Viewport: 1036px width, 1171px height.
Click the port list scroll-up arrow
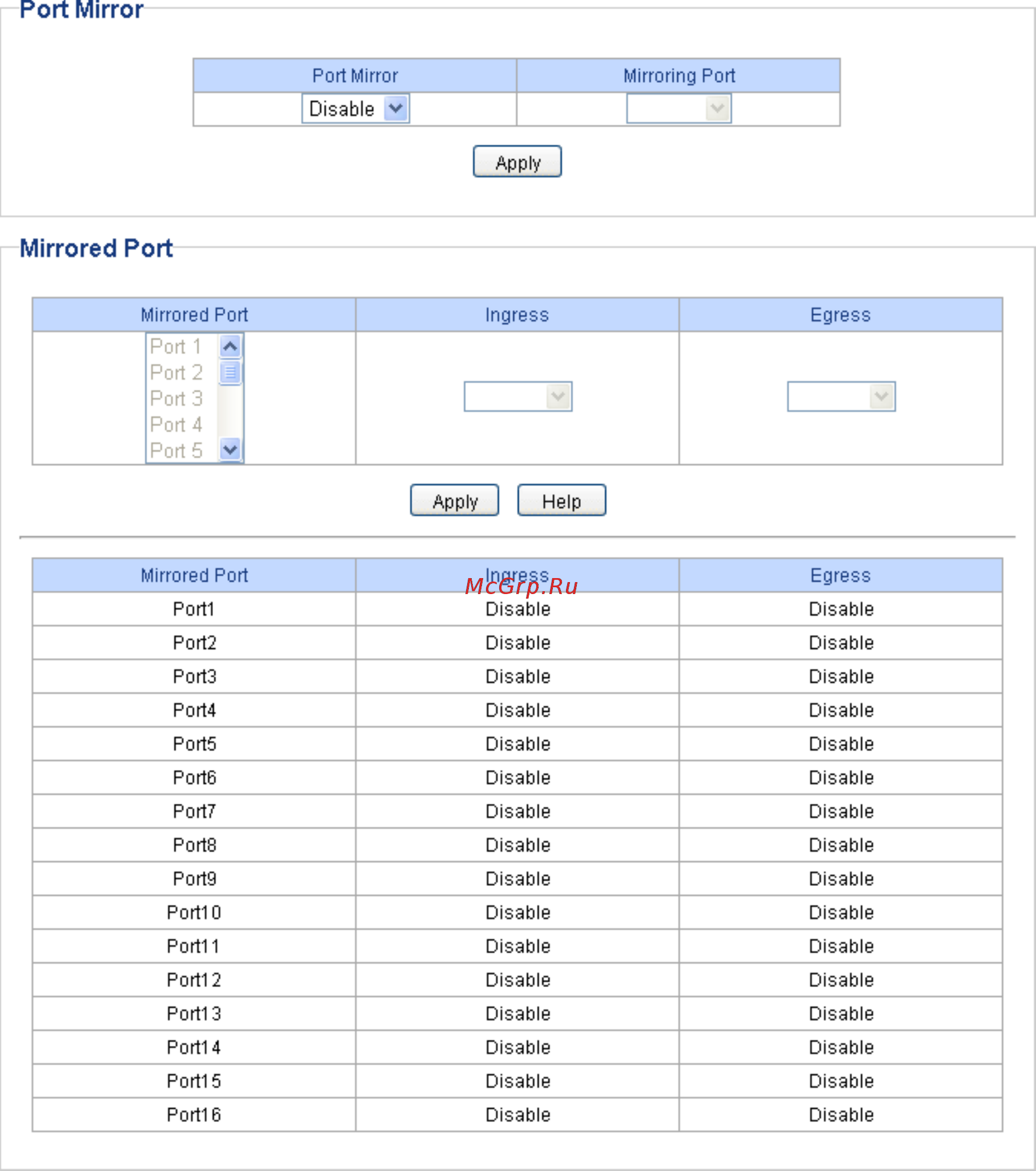[x=230, y=346]
